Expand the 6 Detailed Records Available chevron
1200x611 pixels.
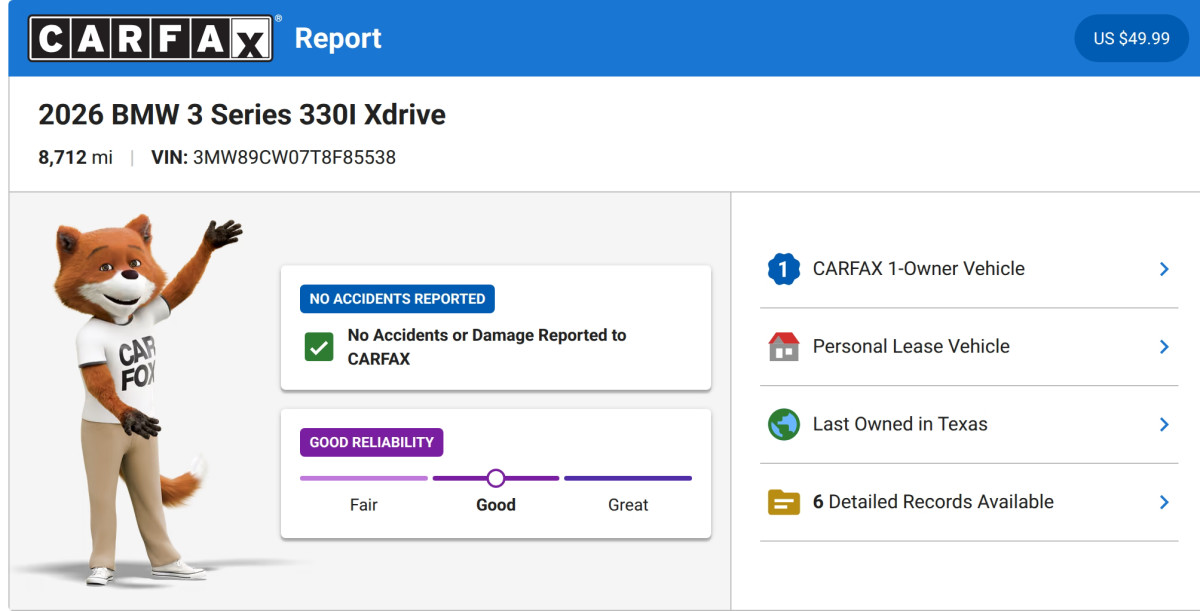point(1164,502)
